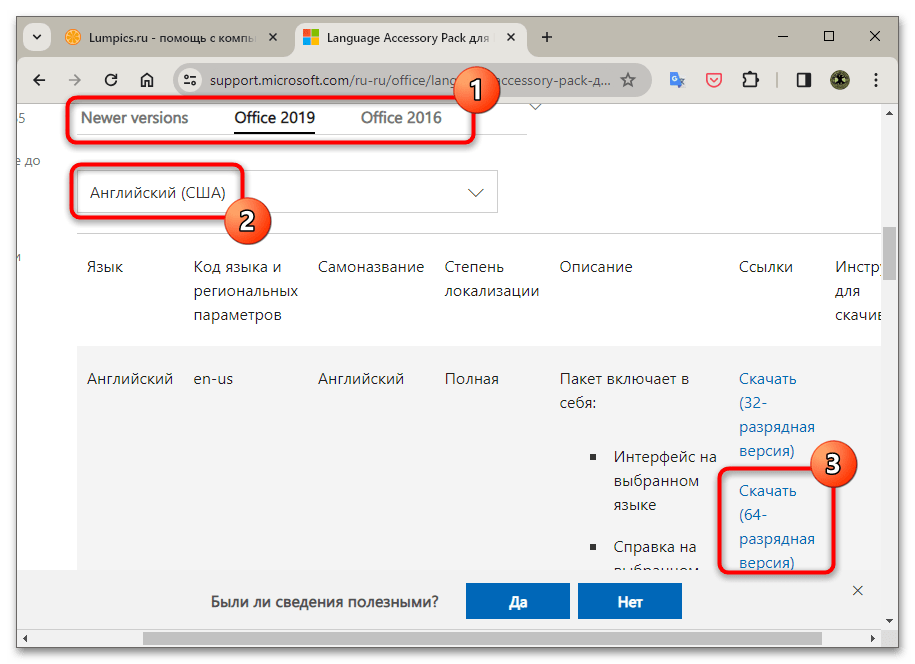Click the Pocket extension icon
The width and height of the screenshot is (915, 664).
tap(714, 80)
